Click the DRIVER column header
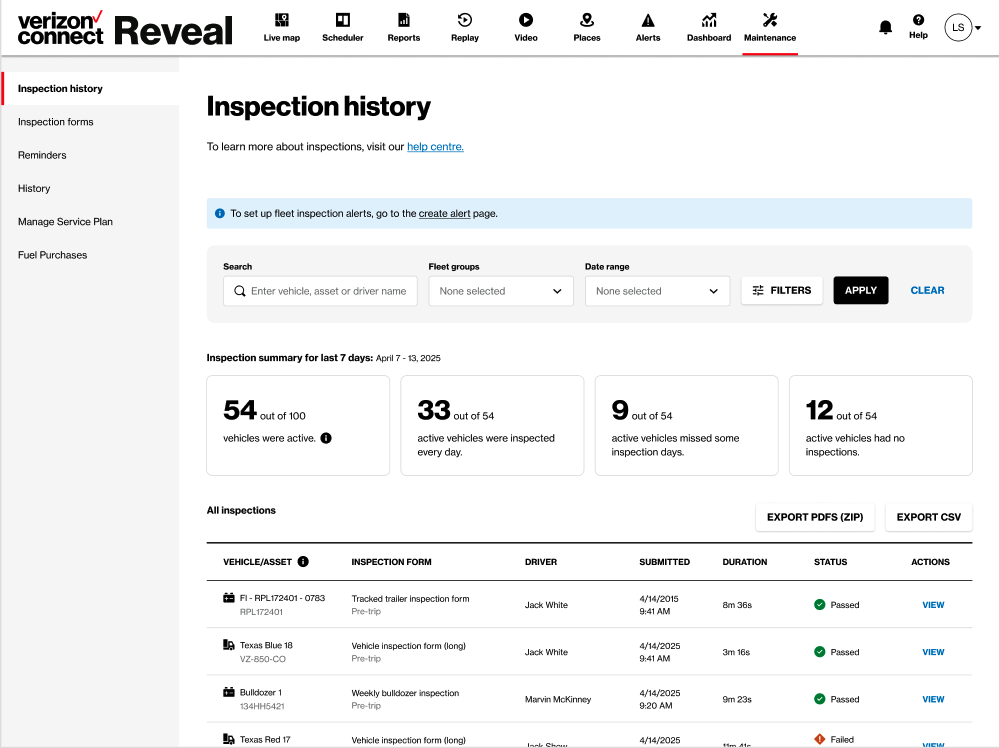999x748 pixels. click(x=540, y=562)
